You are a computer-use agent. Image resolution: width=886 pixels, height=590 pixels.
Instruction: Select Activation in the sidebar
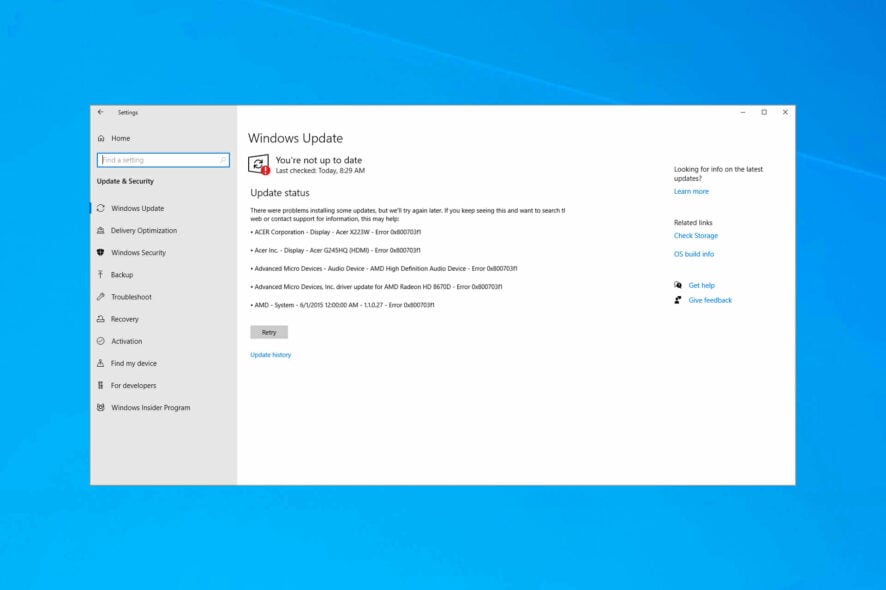coord(127,341)
